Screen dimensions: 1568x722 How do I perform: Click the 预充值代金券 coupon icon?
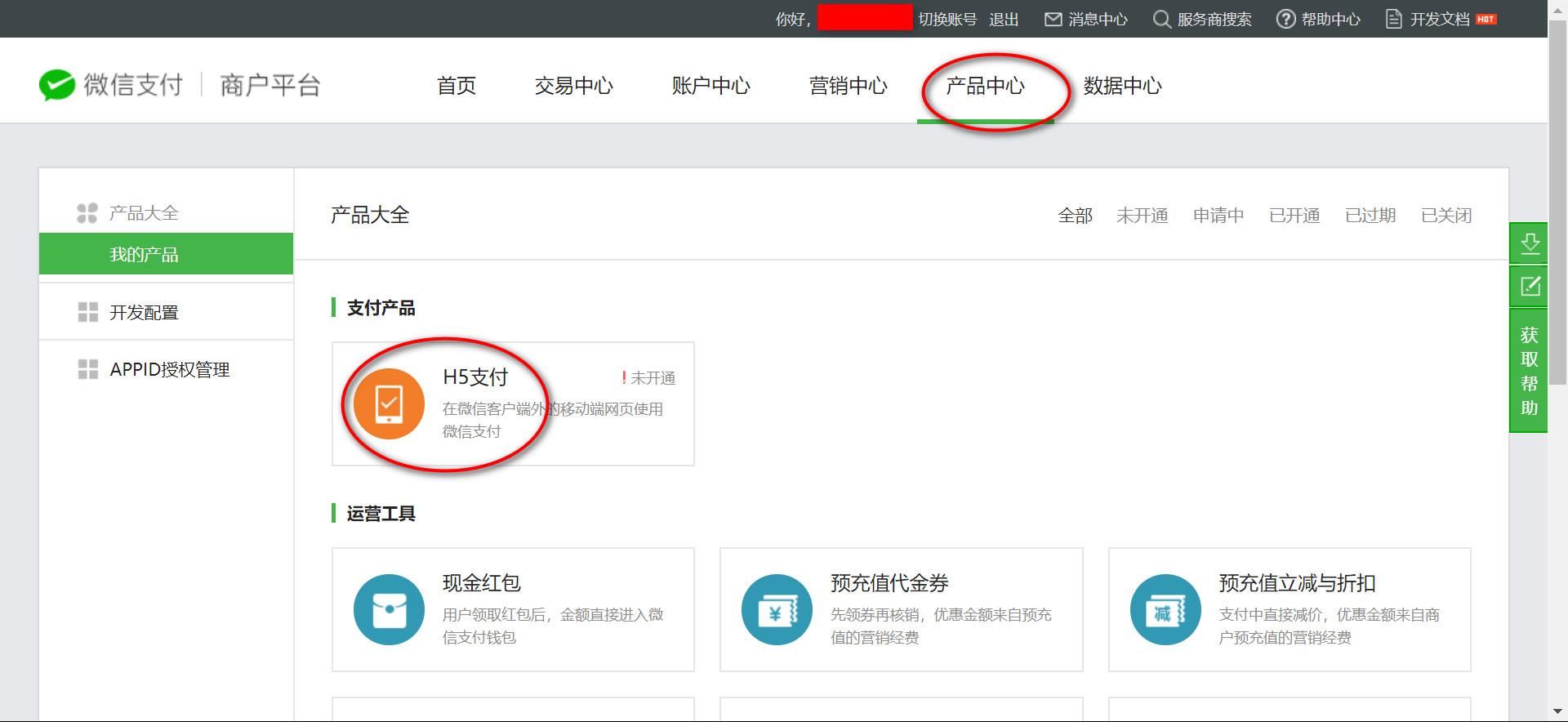point(777,609)
